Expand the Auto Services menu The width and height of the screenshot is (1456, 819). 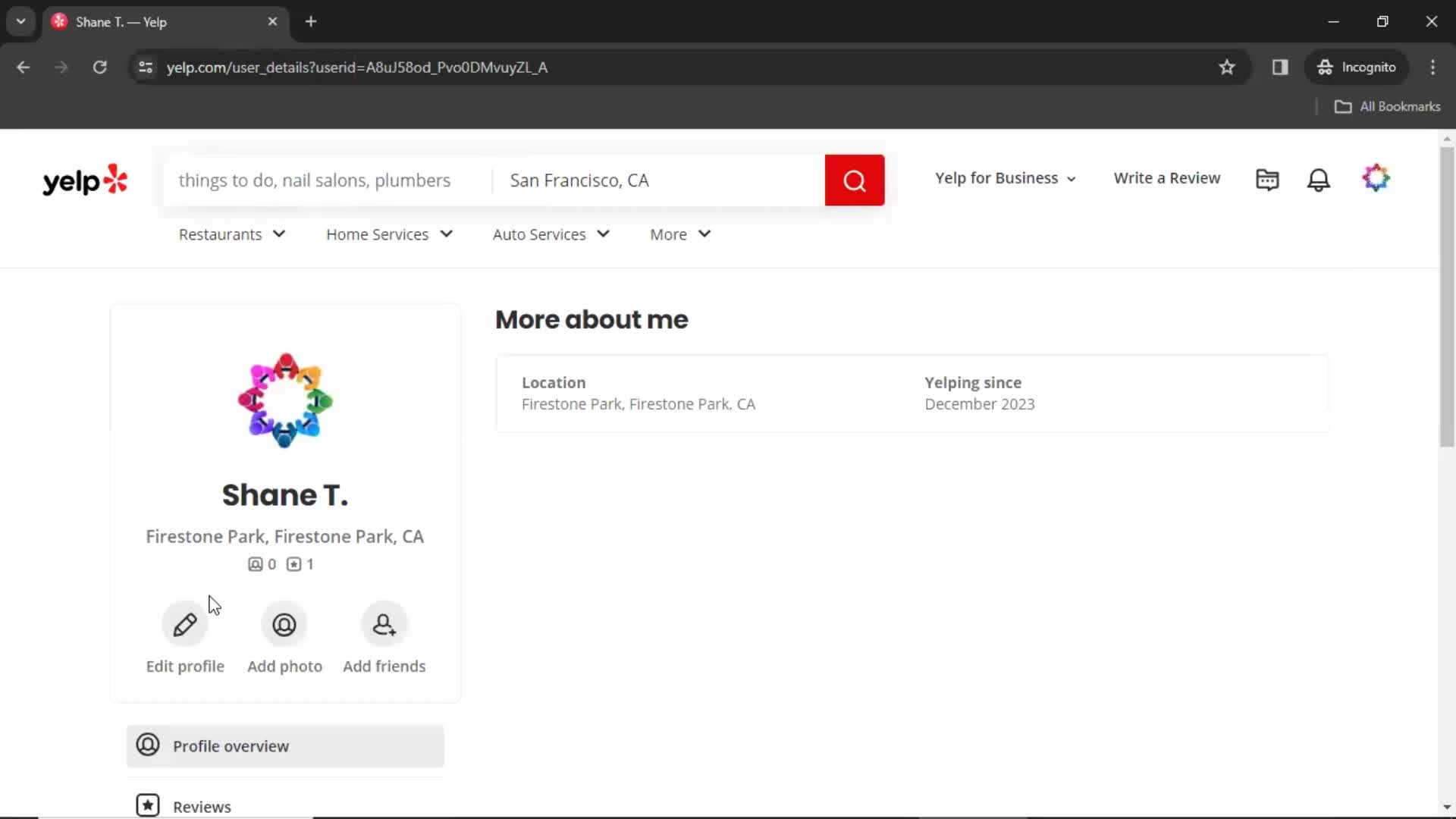point(551,234)
